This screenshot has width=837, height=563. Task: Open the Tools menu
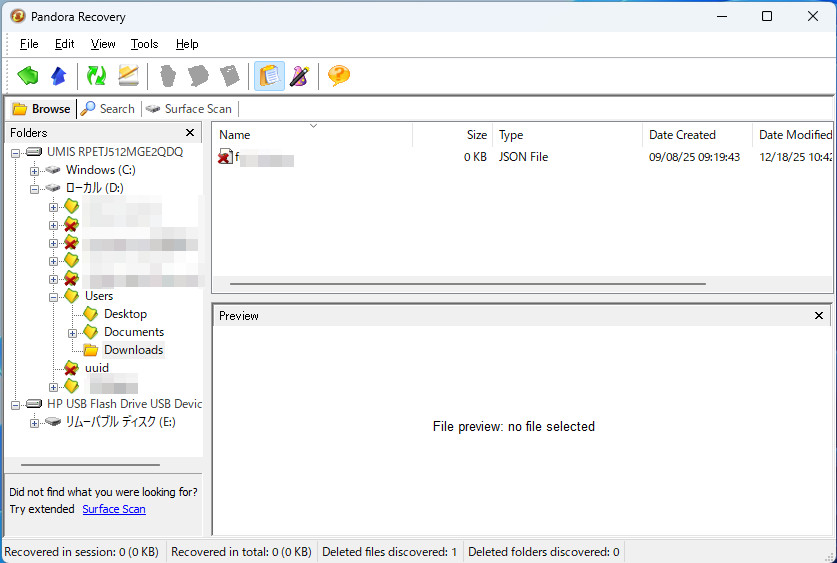(144, 44)
